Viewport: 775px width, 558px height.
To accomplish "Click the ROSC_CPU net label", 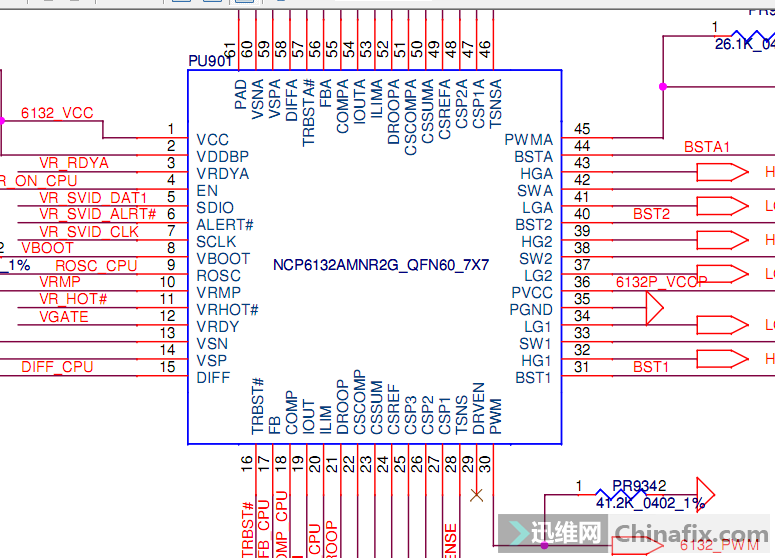I will point(96,266).
